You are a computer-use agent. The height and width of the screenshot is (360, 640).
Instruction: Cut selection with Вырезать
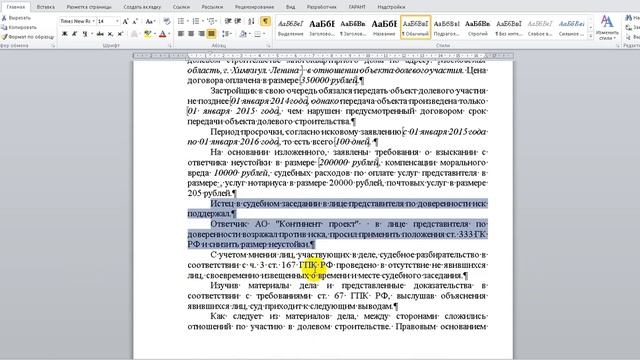16,18
